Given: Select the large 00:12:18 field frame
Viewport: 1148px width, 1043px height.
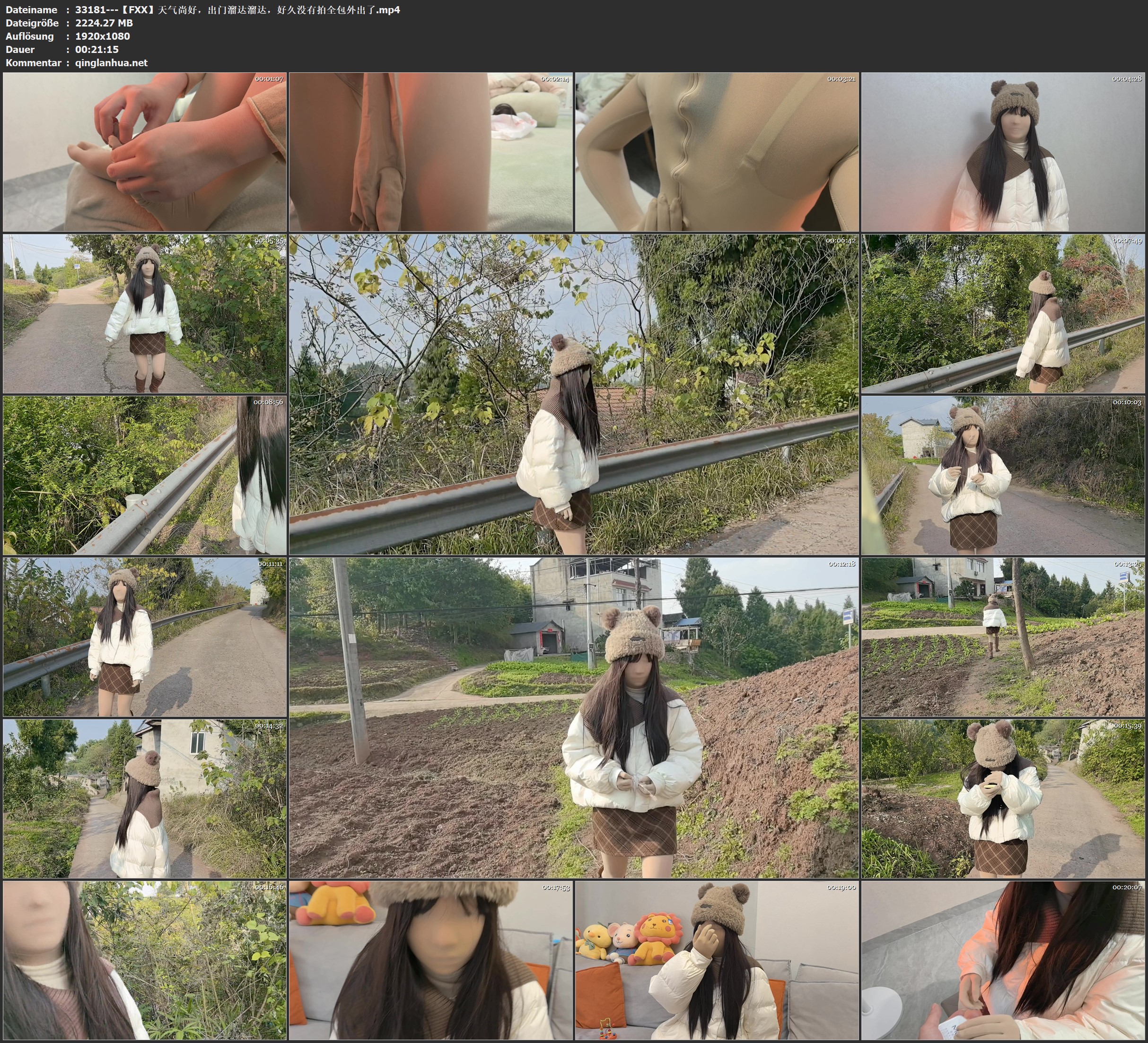Looking at the screenshot, I should pos(573,717).
